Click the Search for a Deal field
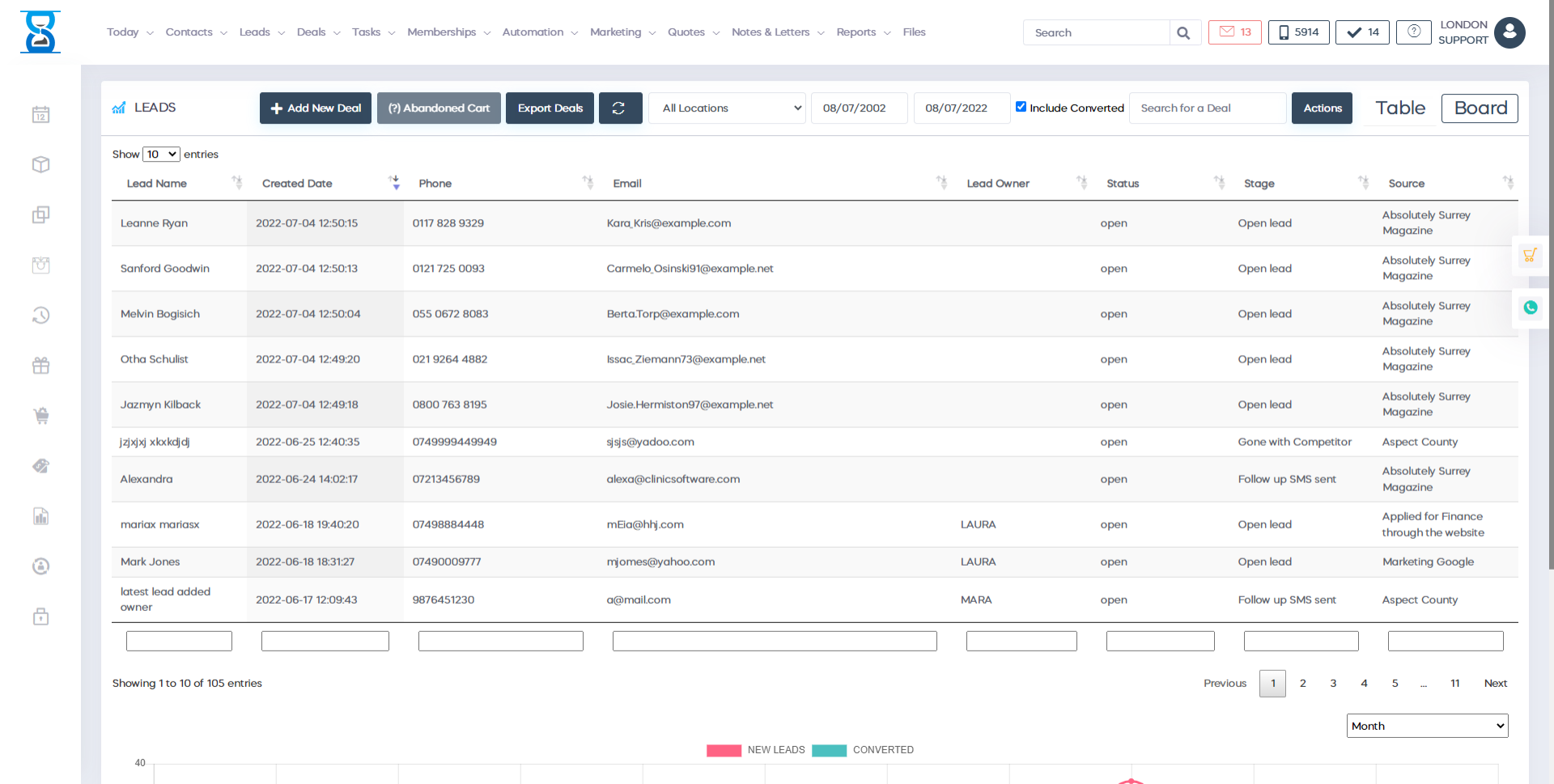The width and height of the screenshot is (1554, 784). pyautogui.click(x=1207, y=108)
